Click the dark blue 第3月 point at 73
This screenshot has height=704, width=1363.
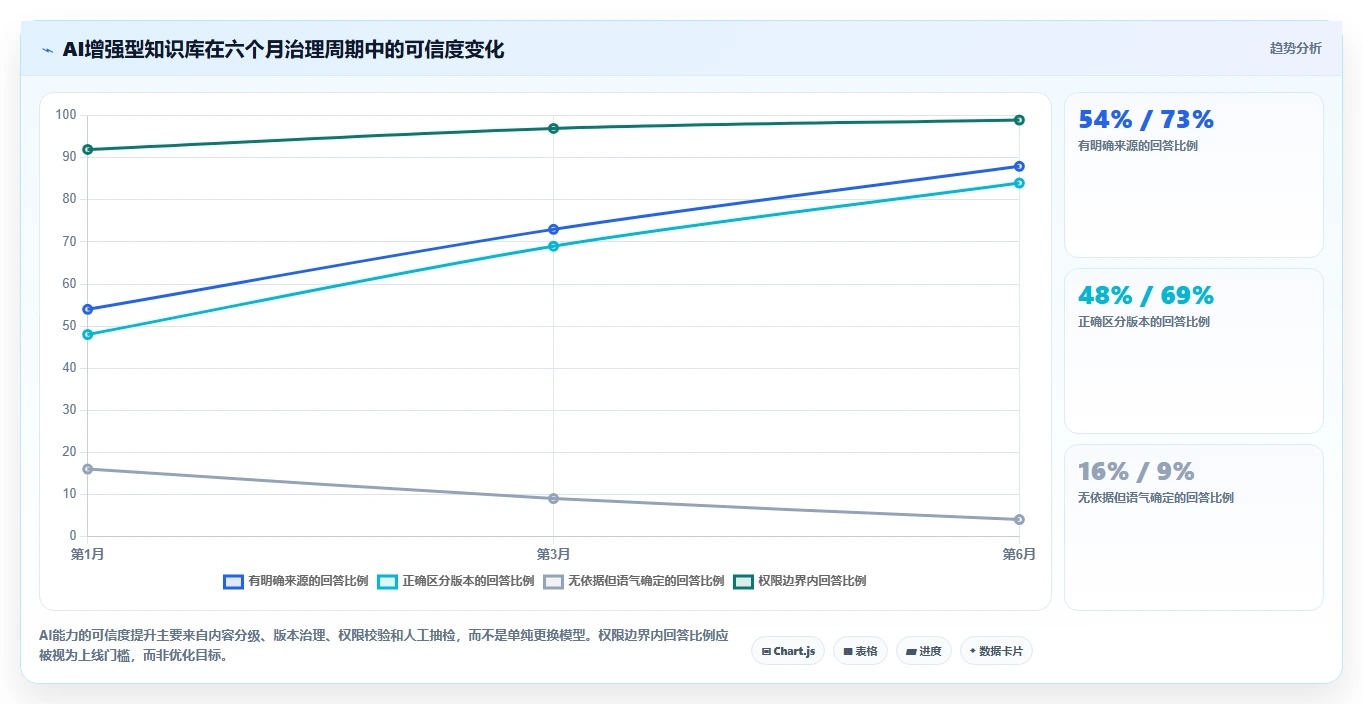(553, 229)
